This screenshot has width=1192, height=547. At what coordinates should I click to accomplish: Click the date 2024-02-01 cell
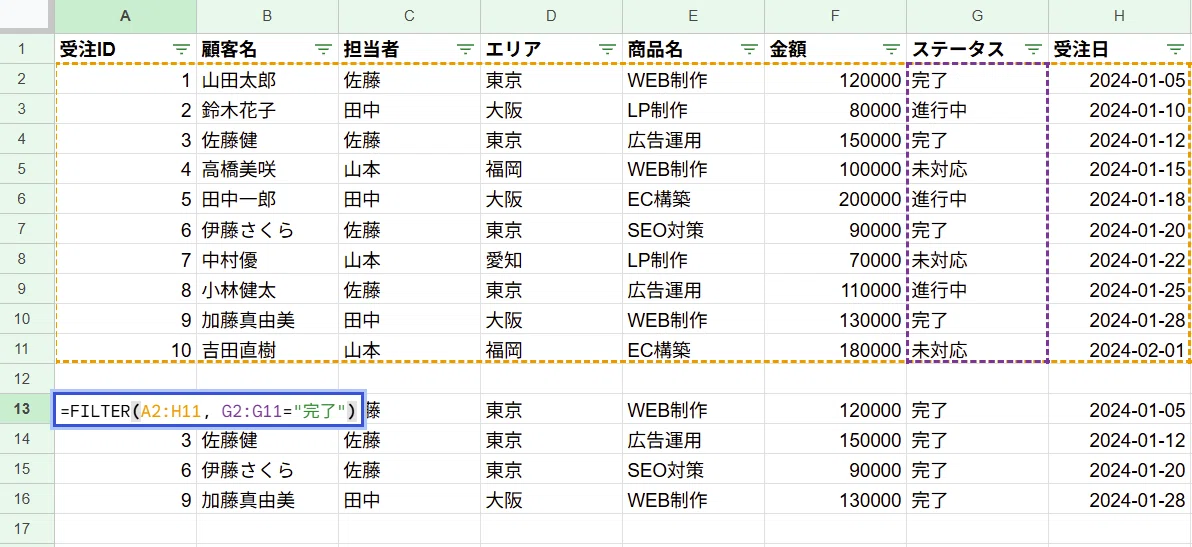(x=1120, y=350)
